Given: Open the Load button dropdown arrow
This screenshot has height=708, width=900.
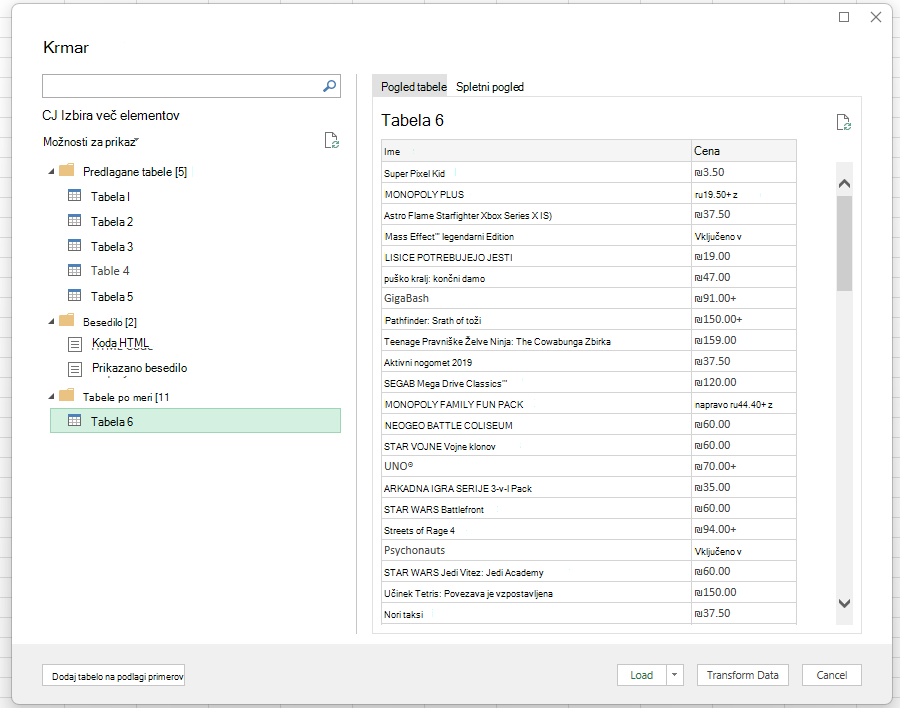Looking at the screenshot, I should (675, 675).
